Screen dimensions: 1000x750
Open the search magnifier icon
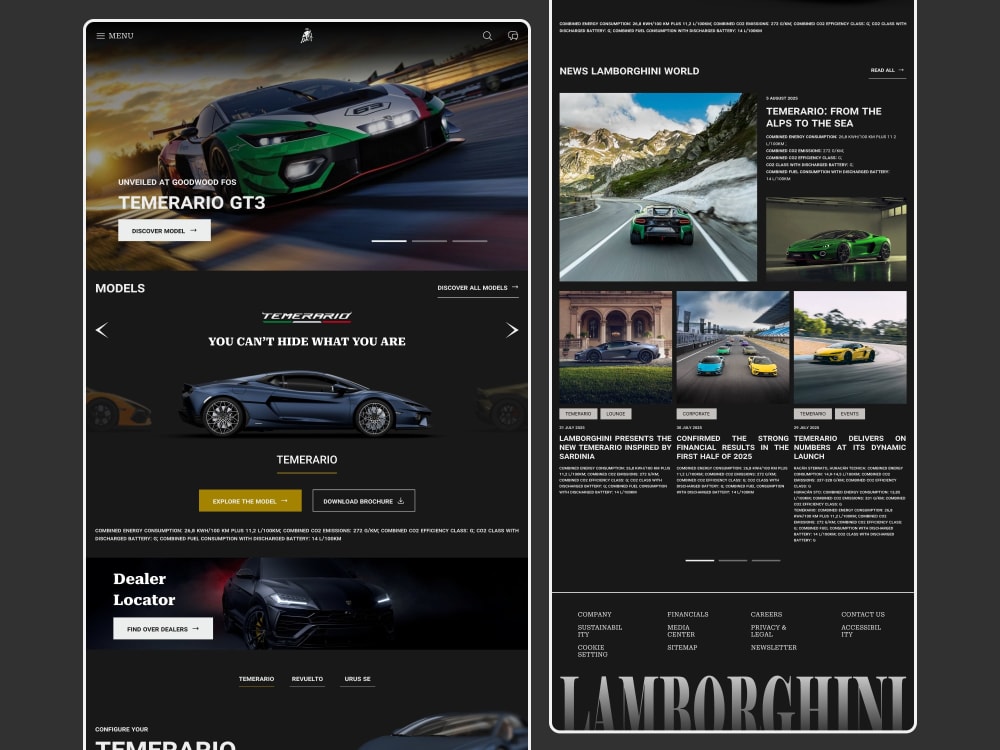point(487,36)
